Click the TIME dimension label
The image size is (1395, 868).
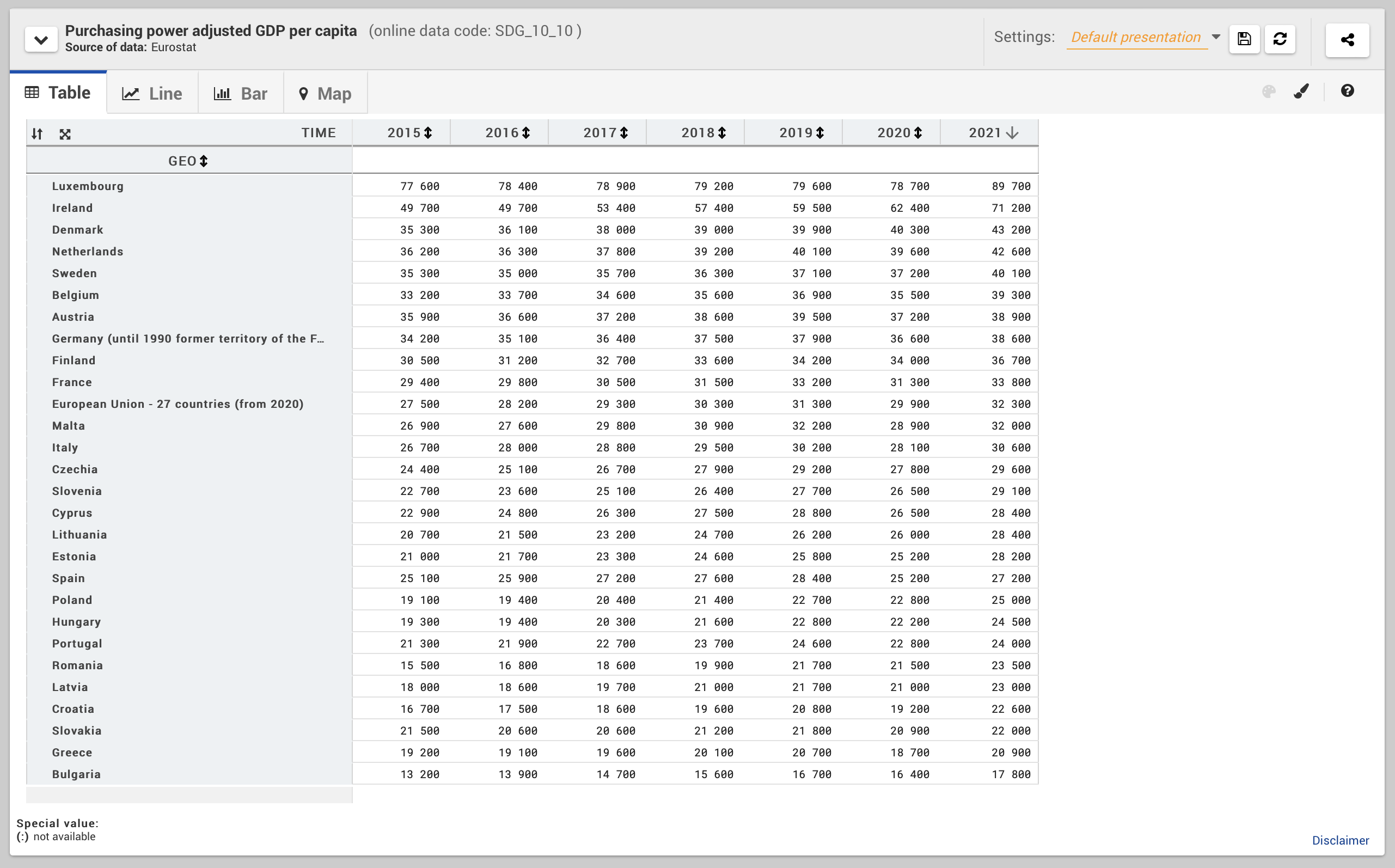(319, 133)
